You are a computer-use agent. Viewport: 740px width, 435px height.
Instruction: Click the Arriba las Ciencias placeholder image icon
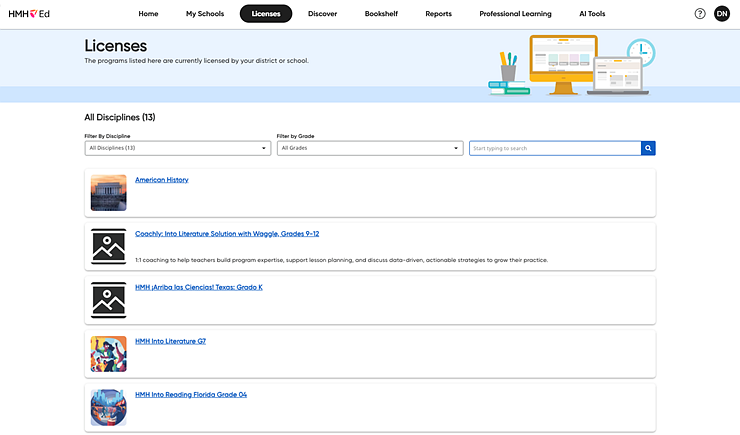tap(109, 300)
